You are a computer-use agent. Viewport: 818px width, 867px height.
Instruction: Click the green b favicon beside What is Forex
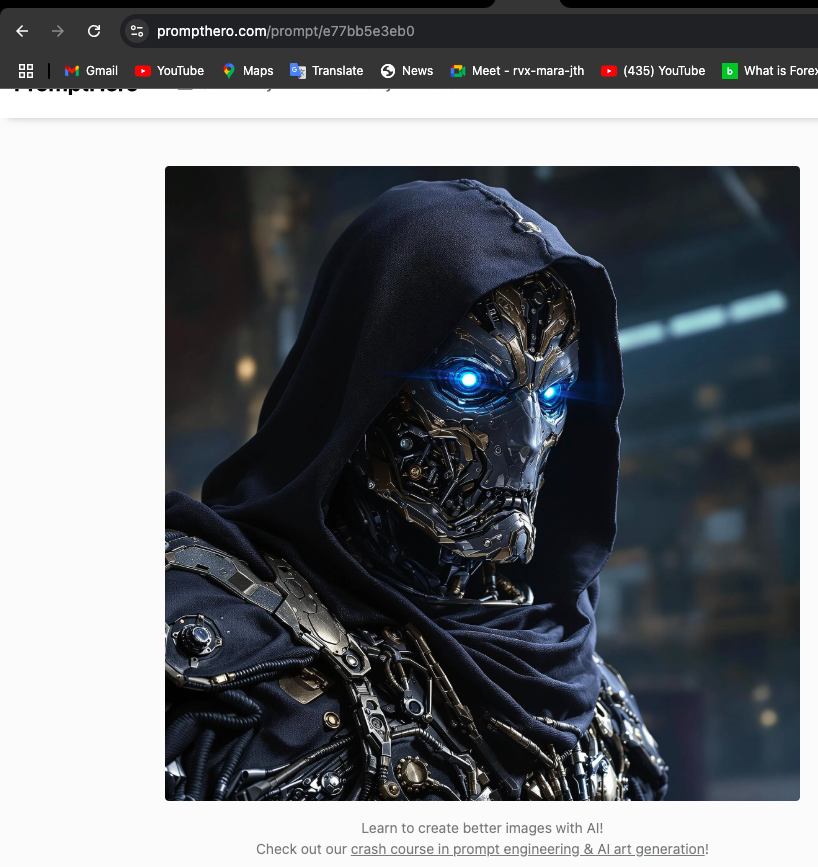click(730, 71)
